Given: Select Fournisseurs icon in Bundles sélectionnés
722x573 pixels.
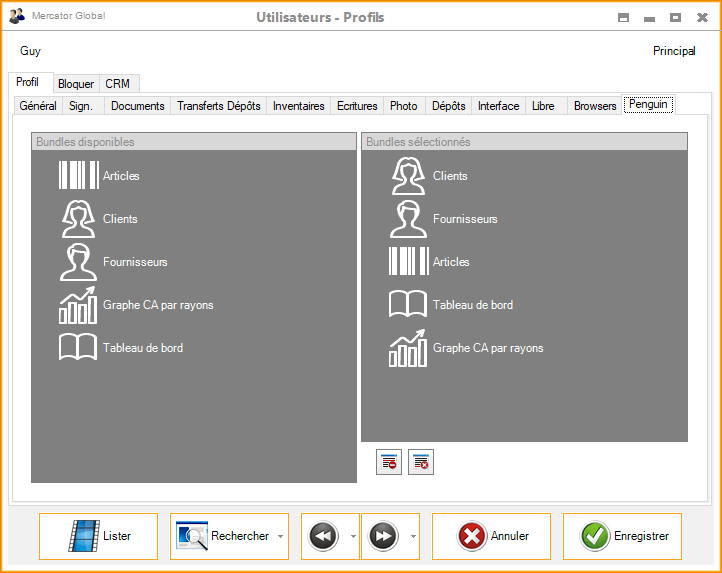Looking at the screenshot, I should coord(408,219).
